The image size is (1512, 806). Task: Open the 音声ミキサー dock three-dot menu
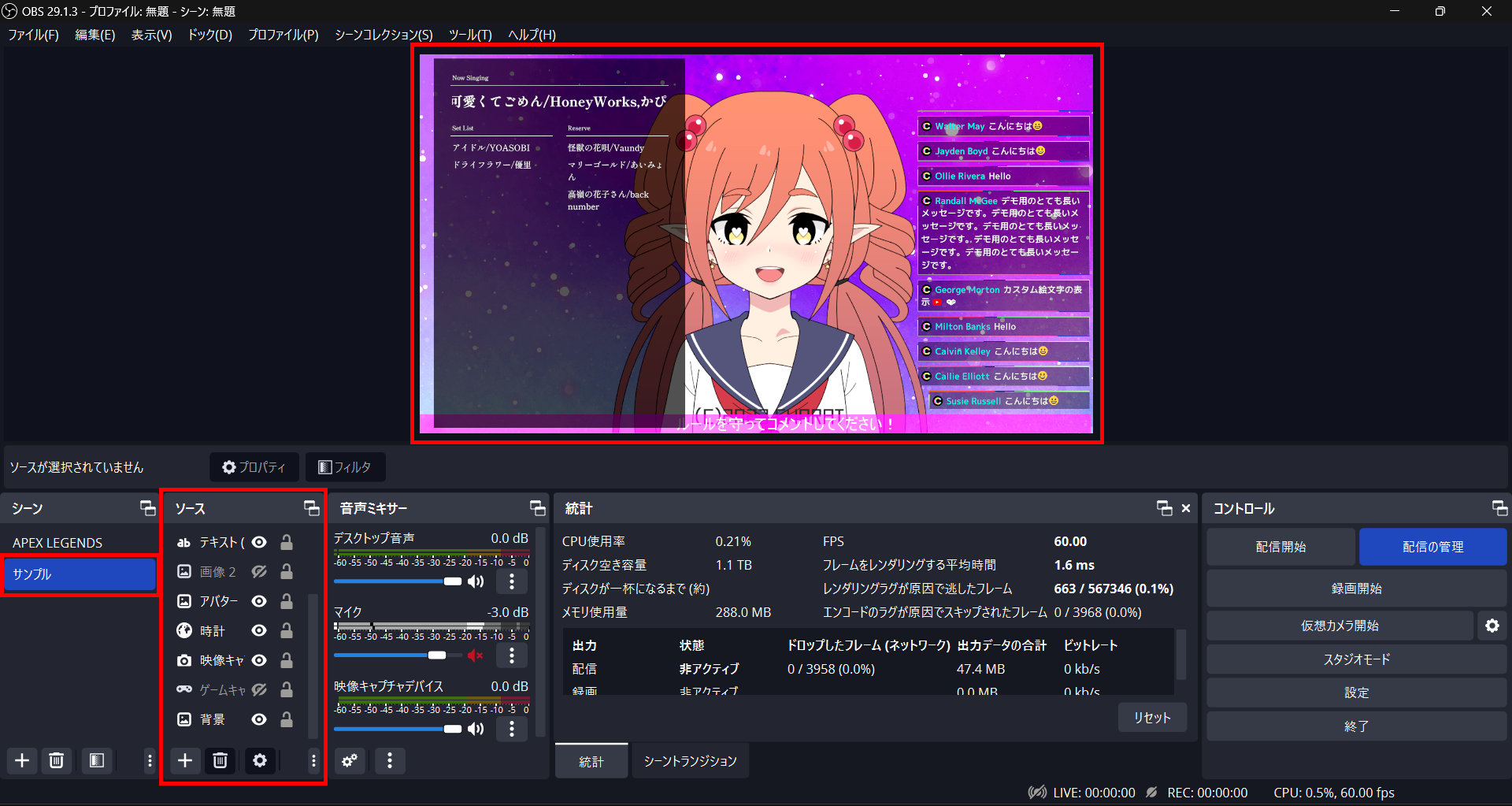tap(390, 760)
